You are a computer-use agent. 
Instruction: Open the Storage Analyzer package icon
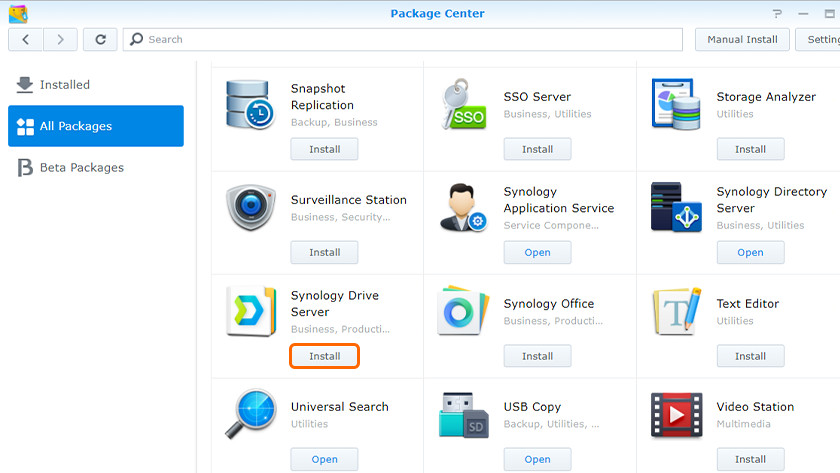[676, 104]
